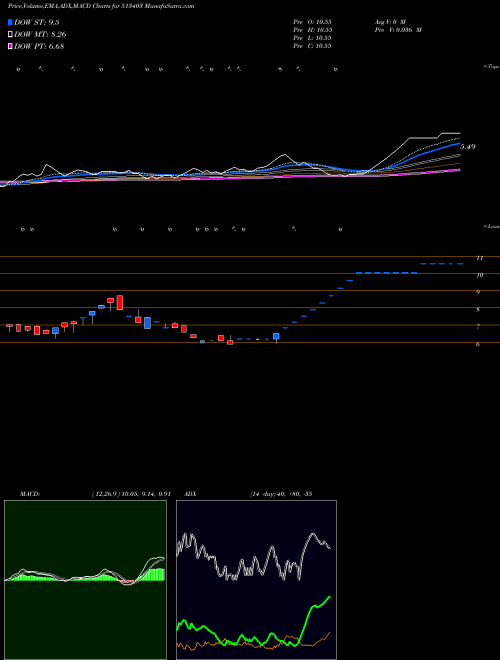Viewport: 500px width, 660px height.
Task: Click the Avg V: 0 M text
Action: tap(390, 21)
